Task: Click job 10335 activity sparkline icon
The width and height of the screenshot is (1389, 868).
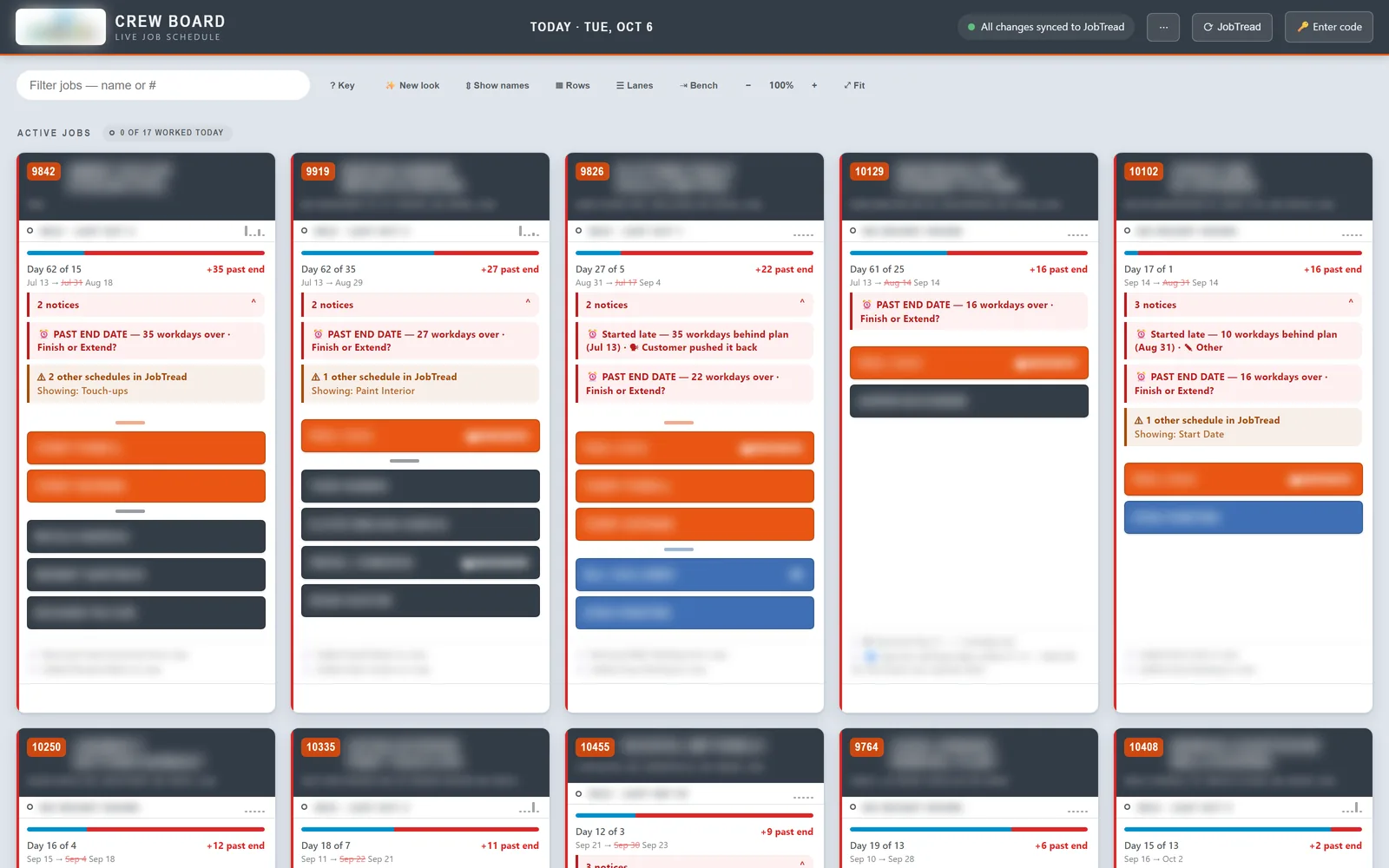Action: 529,807
